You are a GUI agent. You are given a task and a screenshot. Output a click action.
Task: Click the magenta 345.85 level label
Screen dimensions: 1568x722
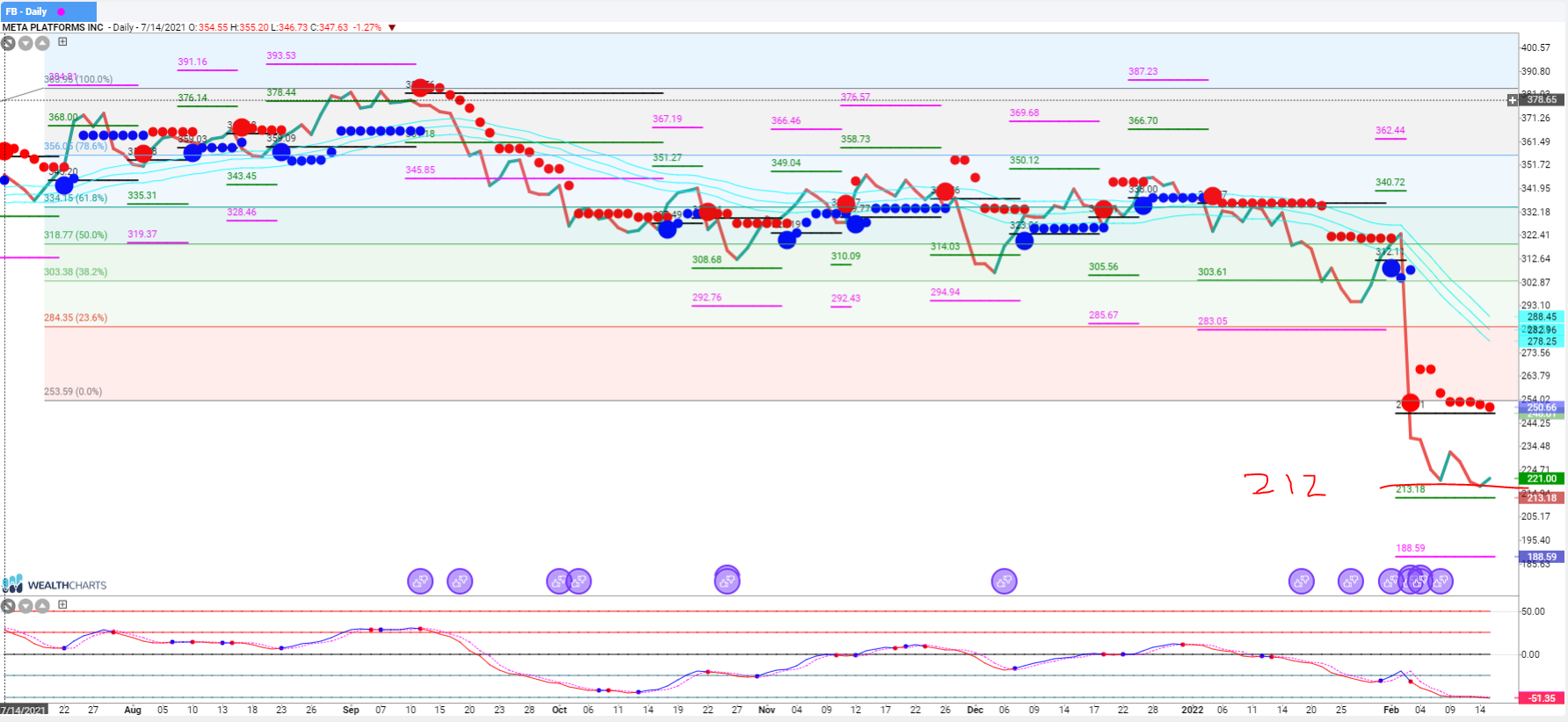420,170
